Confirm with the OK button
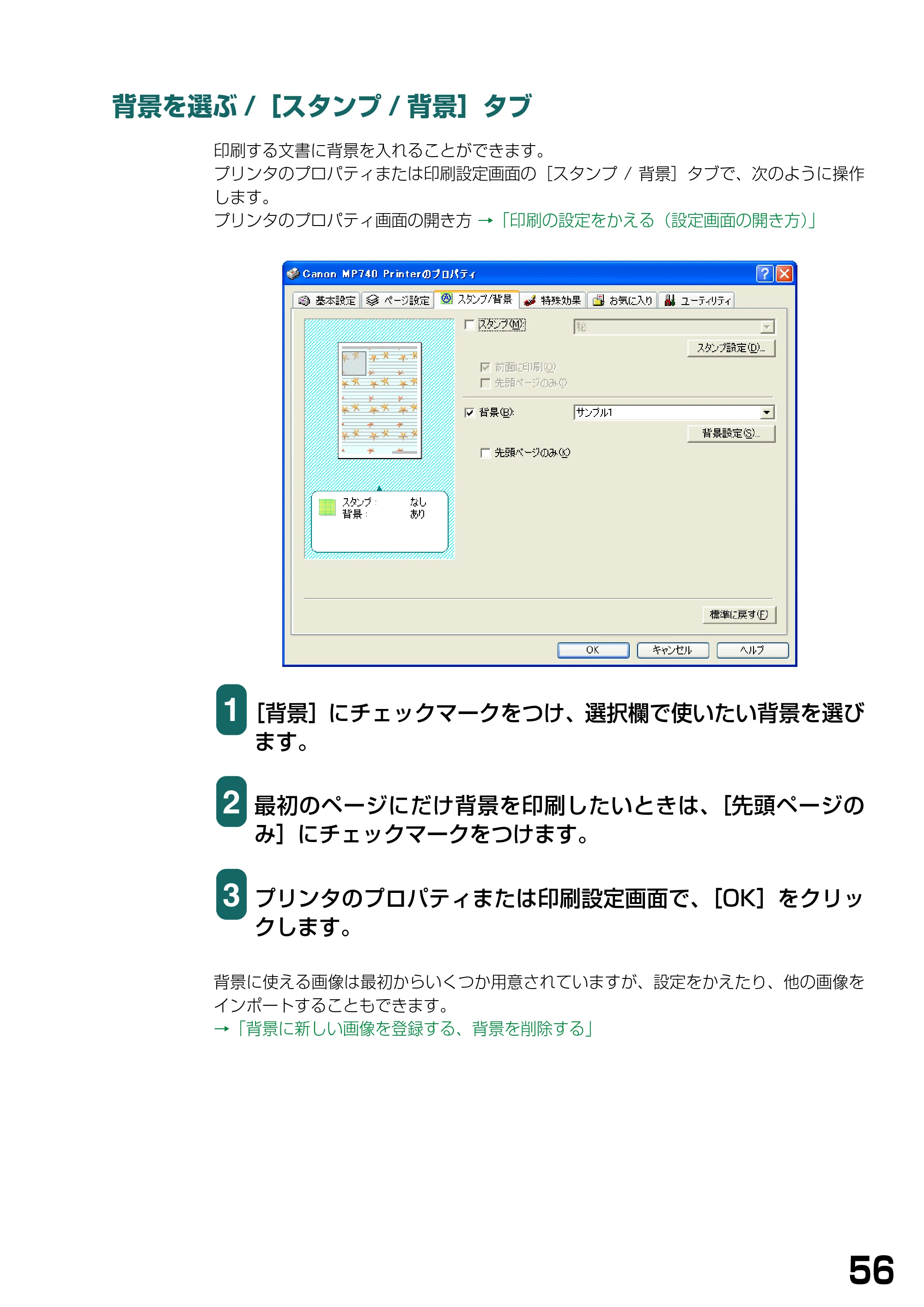The height and width of the screenshot is (1307, 924). [x=593, y=650]
